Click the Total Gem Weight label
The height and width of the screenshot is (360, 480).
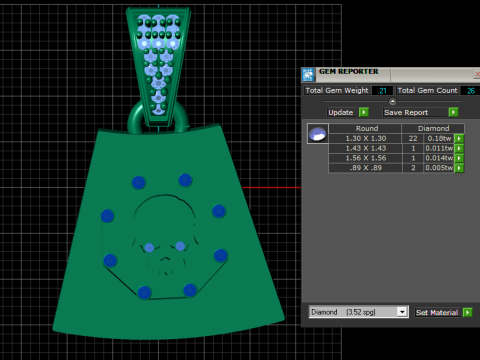[337, 91]
